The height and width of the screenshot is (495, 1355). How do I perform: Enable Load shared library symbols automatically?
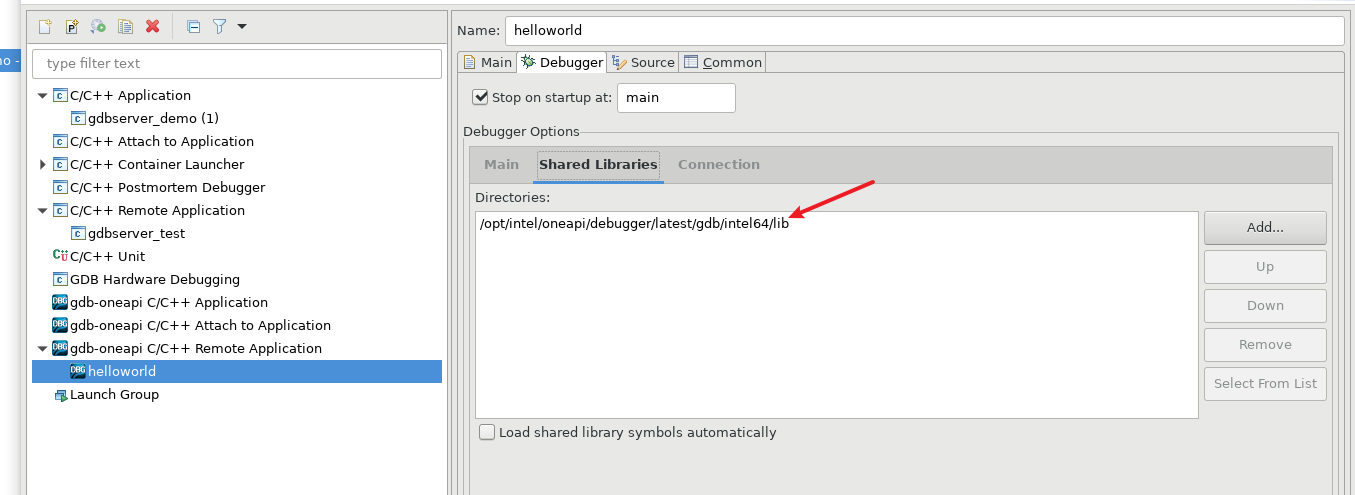click(x=487, y=433)
